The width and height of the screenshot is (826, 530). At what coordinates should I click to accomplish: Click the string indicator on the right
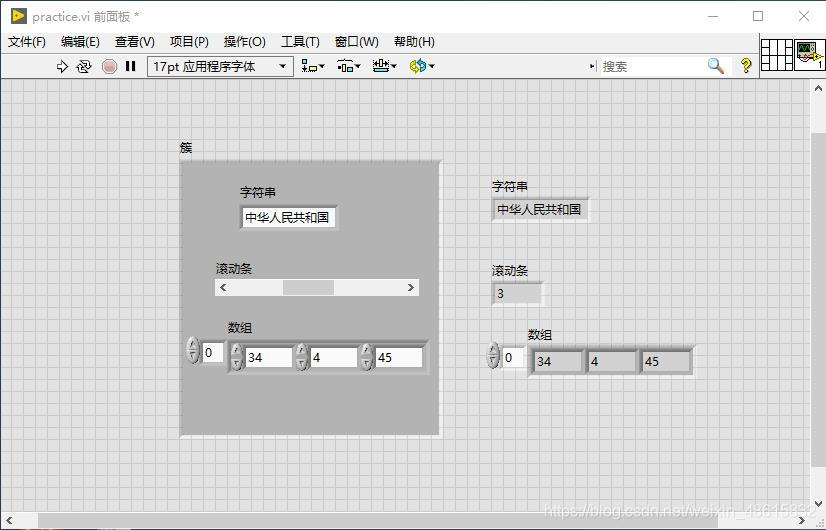pos(540,210)
